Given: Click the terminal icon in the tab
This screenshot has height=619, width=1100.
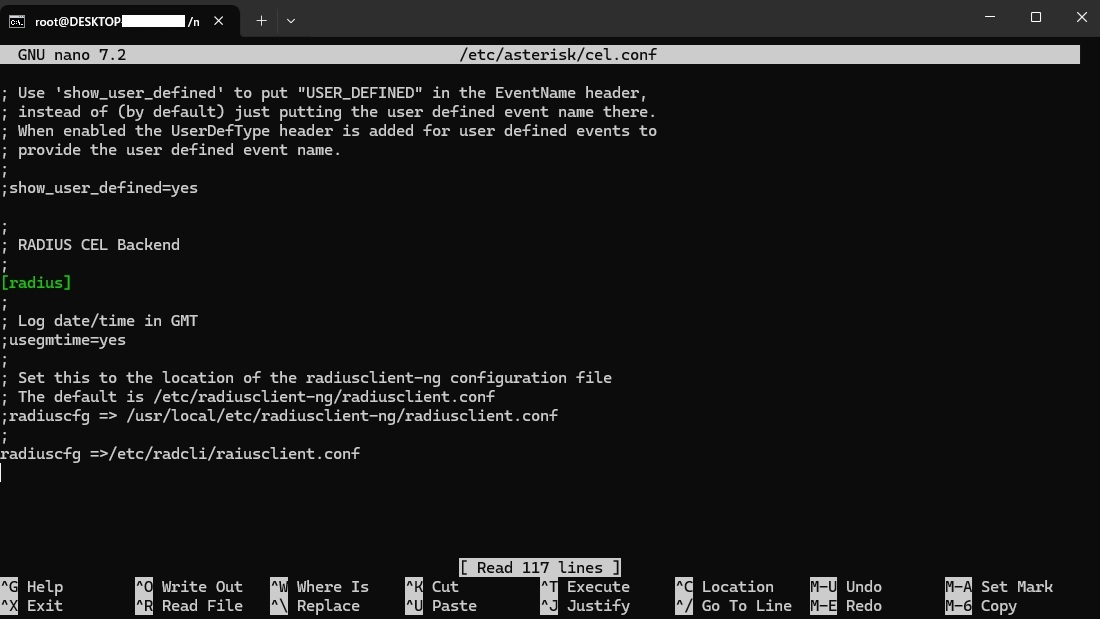Looking at the screenshot, I should pyautogui.click(x=17, y=22).
